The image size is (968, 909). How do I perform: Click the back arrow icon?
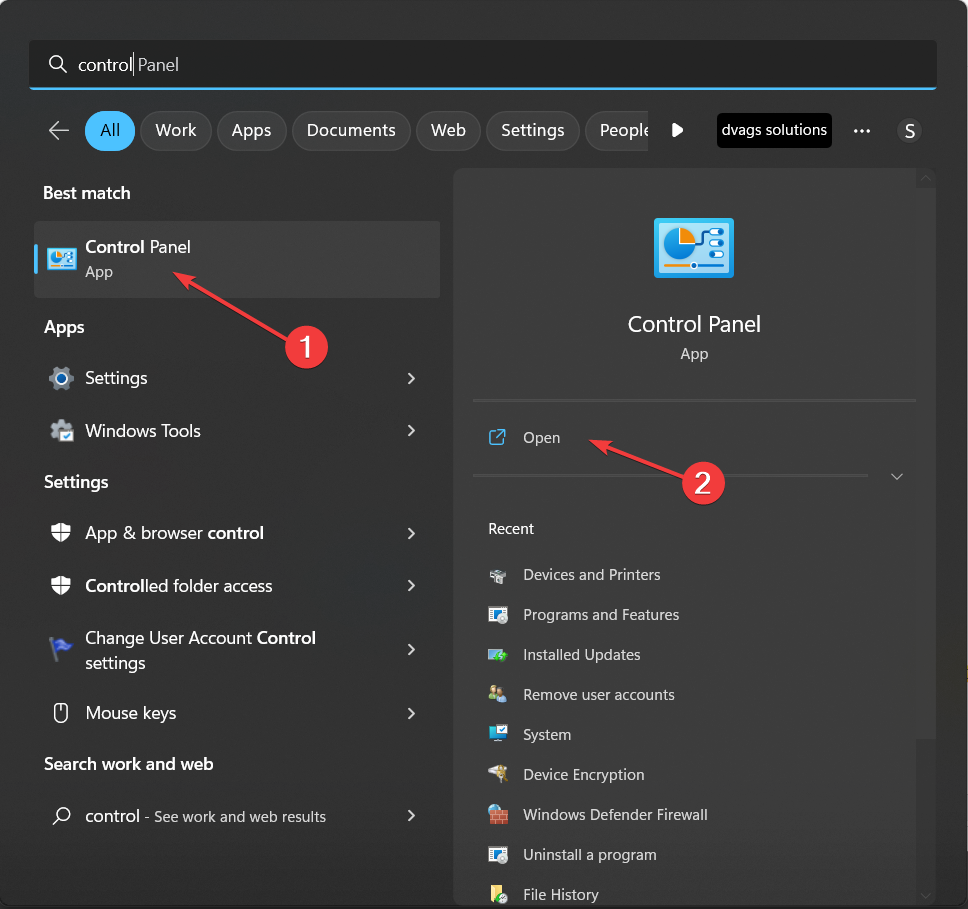59,130
